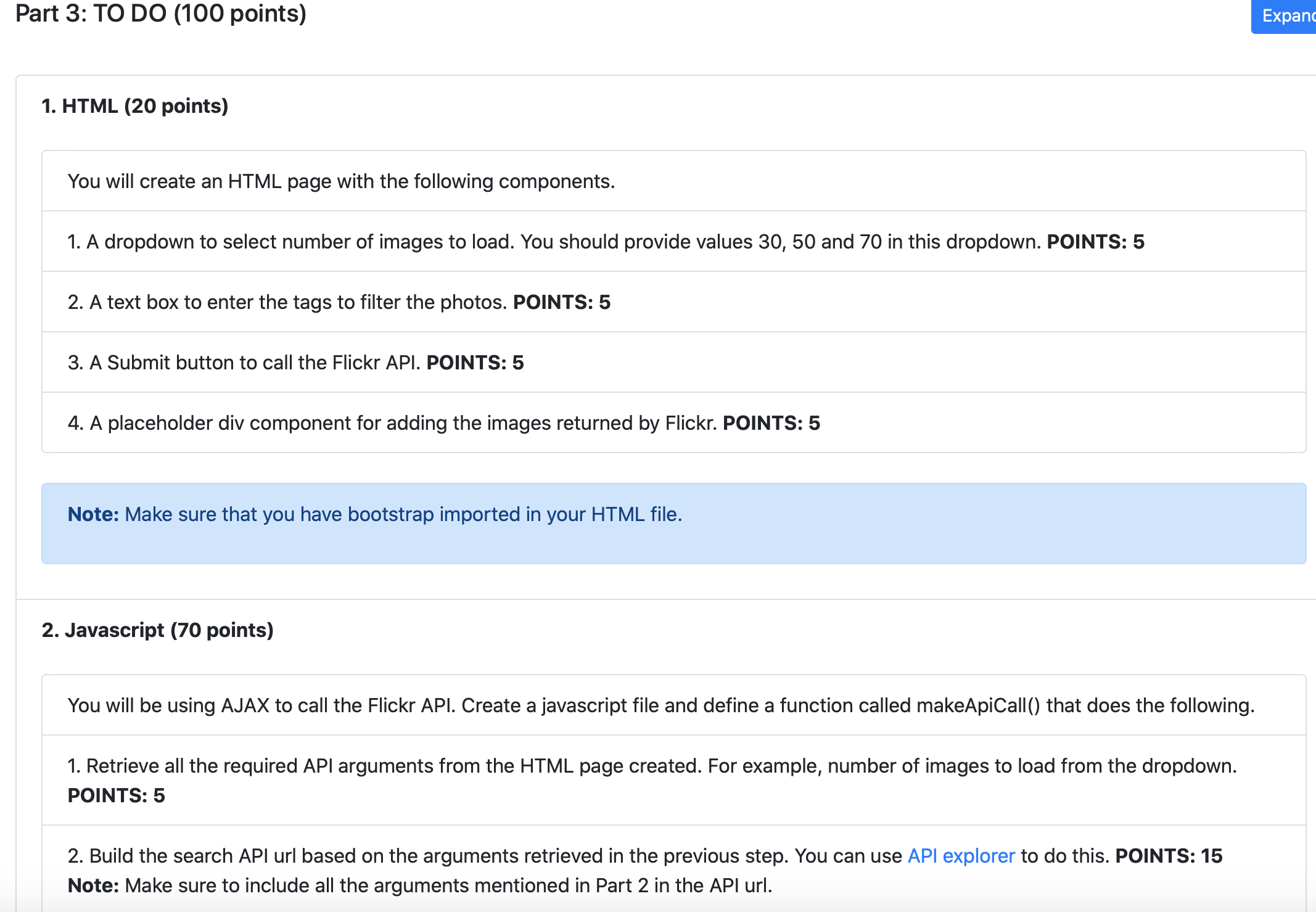Click the bold 'Note:' in blue box
Viewport: 1316px width, 912px height.
tap(93, 514)
